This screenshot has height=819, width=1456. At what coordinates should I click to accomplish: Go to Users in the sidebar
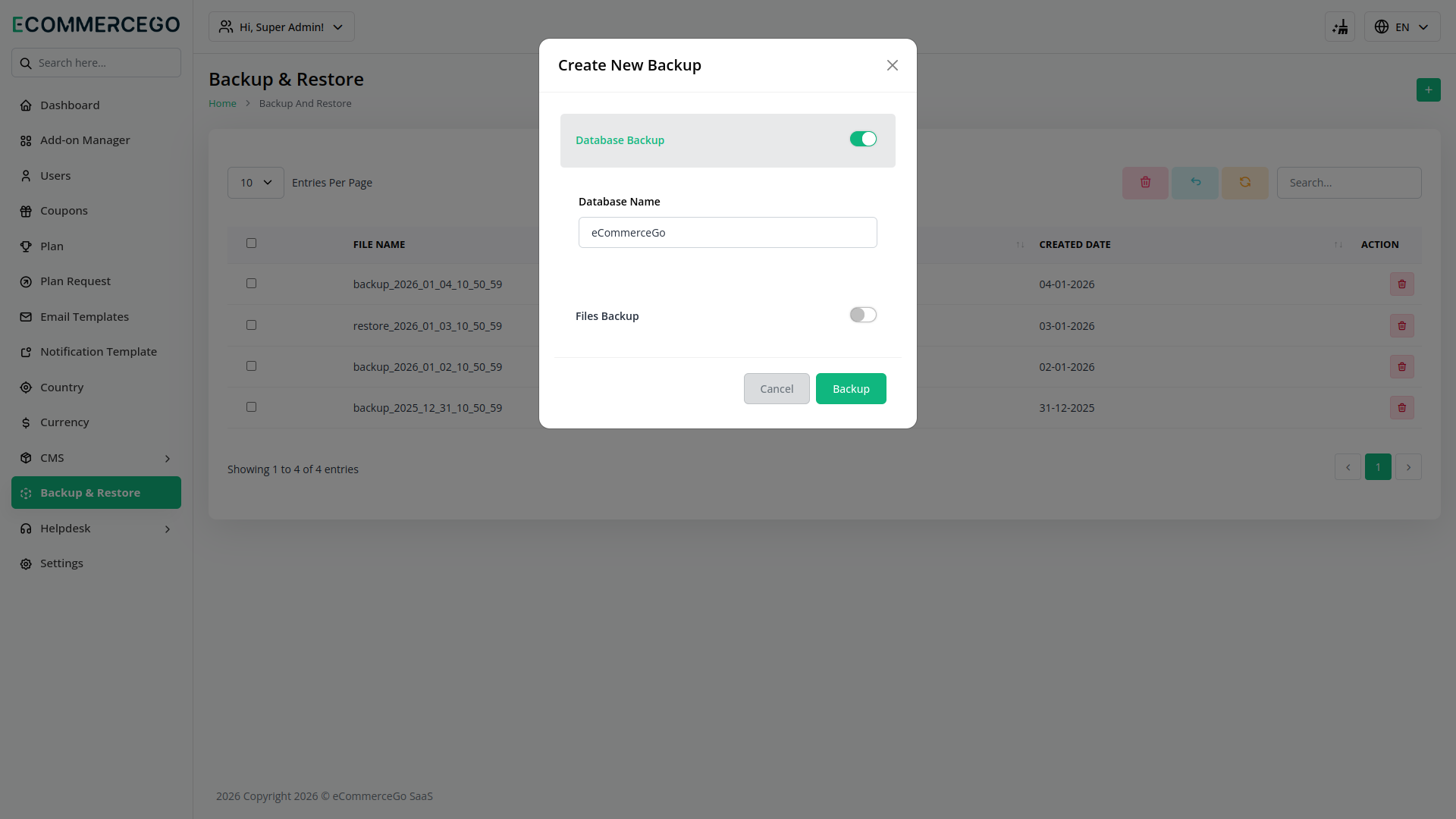(96, 175)
